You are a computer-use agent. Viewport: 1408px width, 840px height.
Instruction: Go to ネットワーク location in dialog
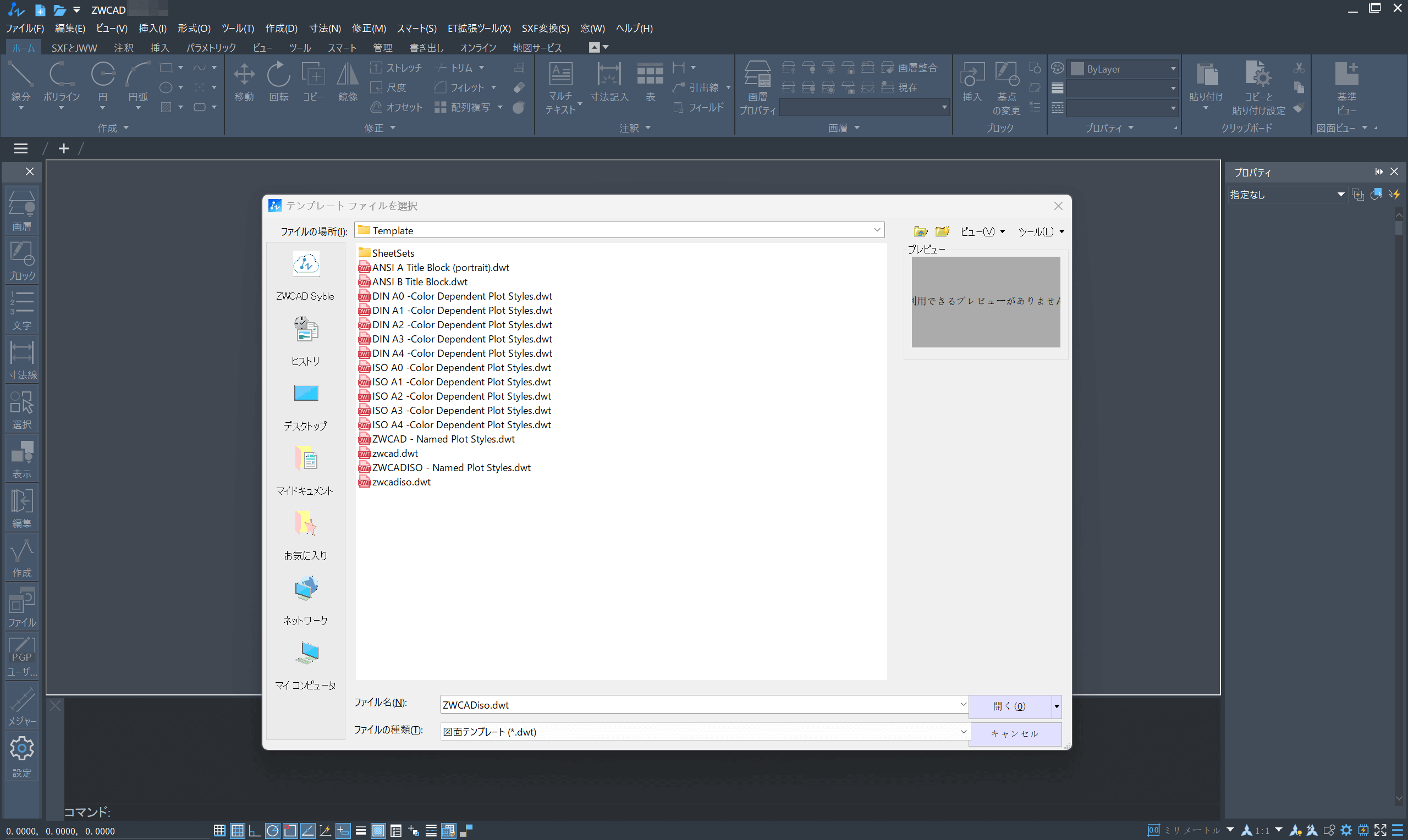click(x=305, y=600)
